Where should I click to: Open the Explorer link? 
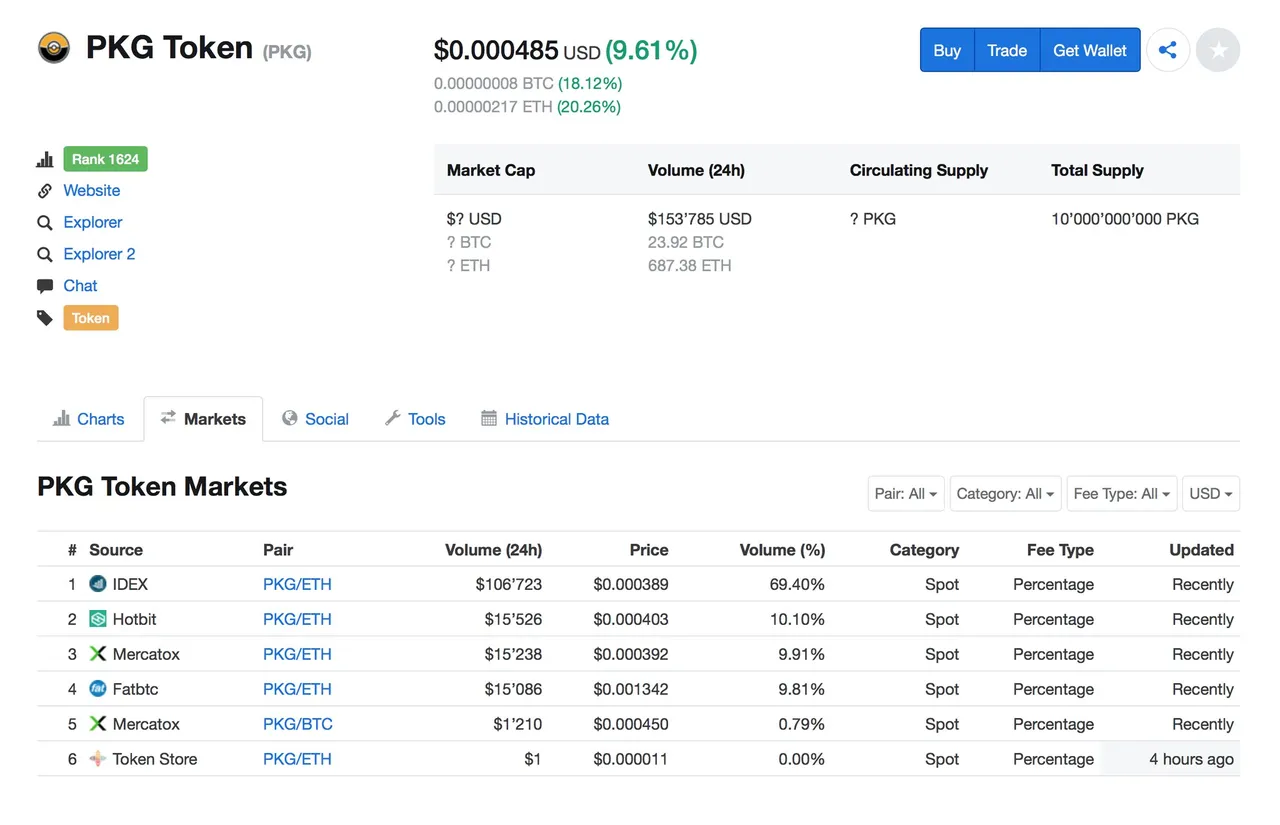pos(93,222)
